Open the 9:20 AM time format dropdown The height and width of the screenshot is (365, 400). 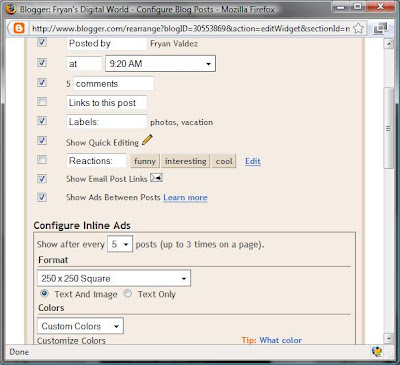pos(160,63)
